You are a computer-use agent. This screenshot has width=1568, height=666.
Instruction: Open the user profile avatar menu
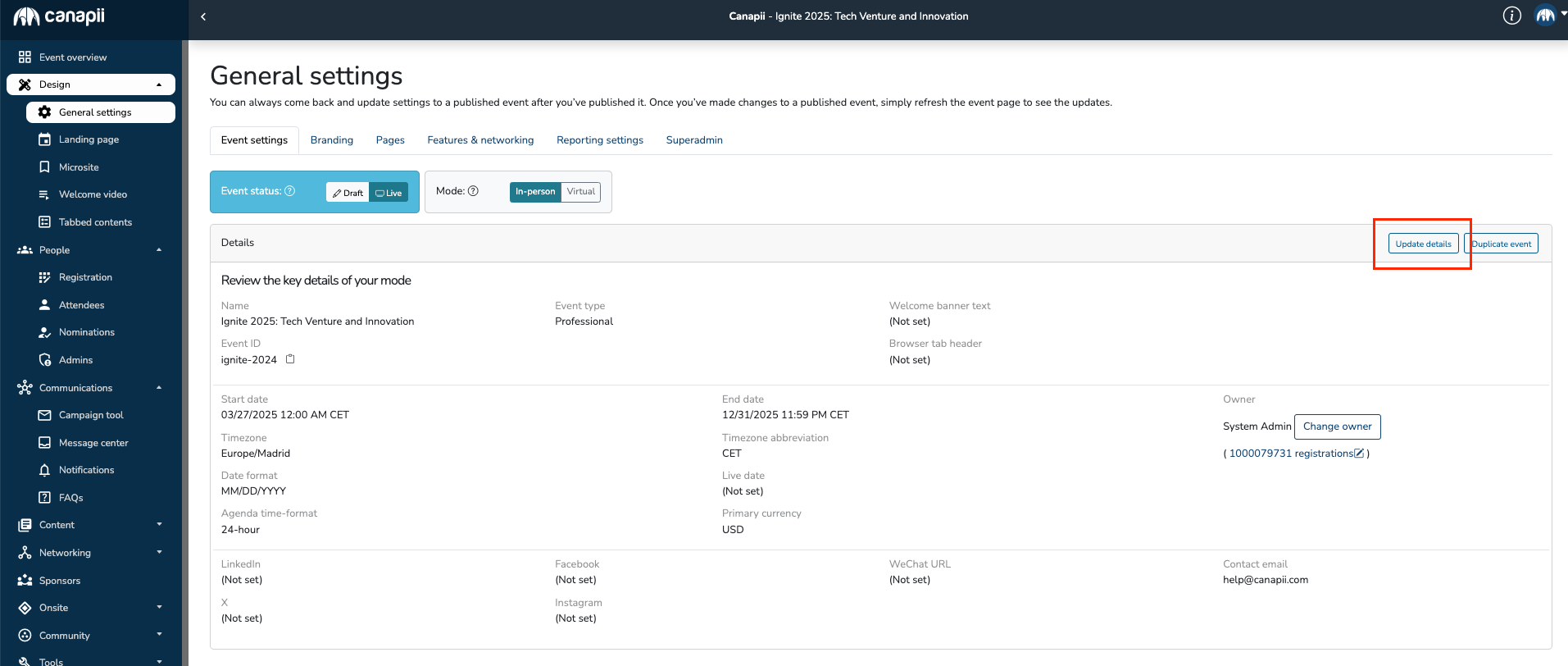point(1545,16)
